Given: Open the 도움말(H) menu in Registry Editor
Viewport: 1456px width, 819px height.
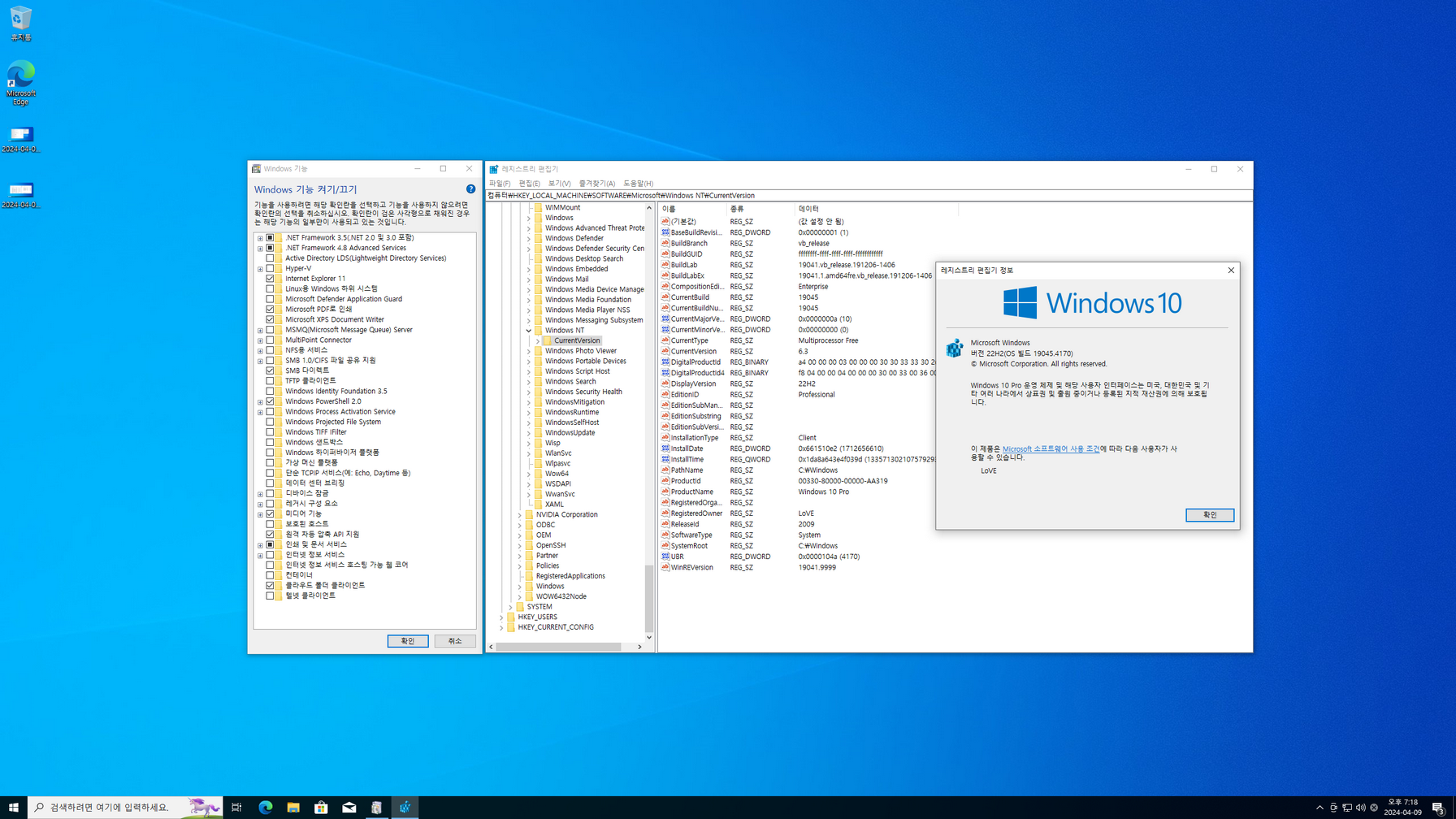Looking at the screenshot, I should pos(638,184).
